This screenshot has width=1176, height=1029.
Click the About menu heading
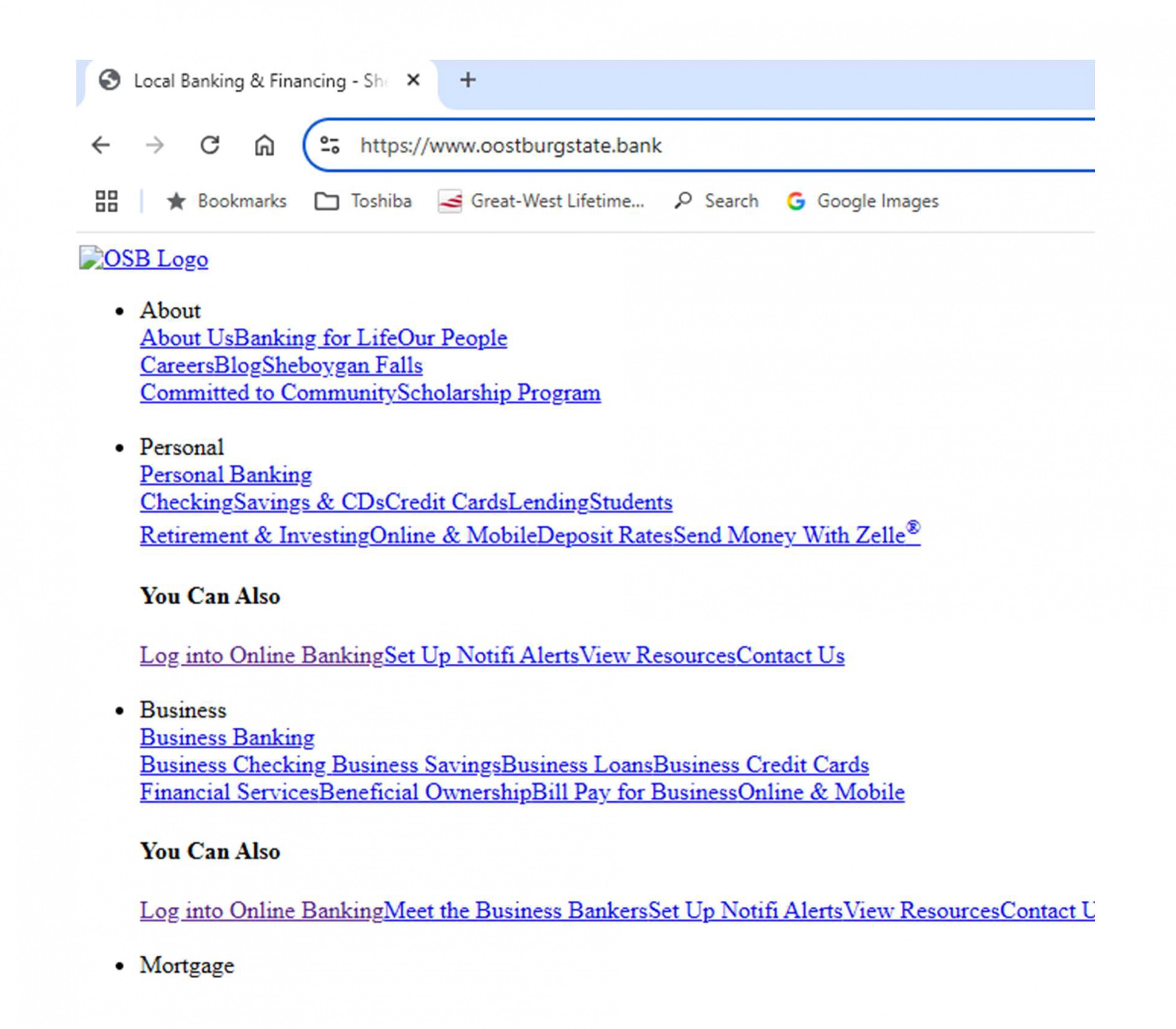170,310
